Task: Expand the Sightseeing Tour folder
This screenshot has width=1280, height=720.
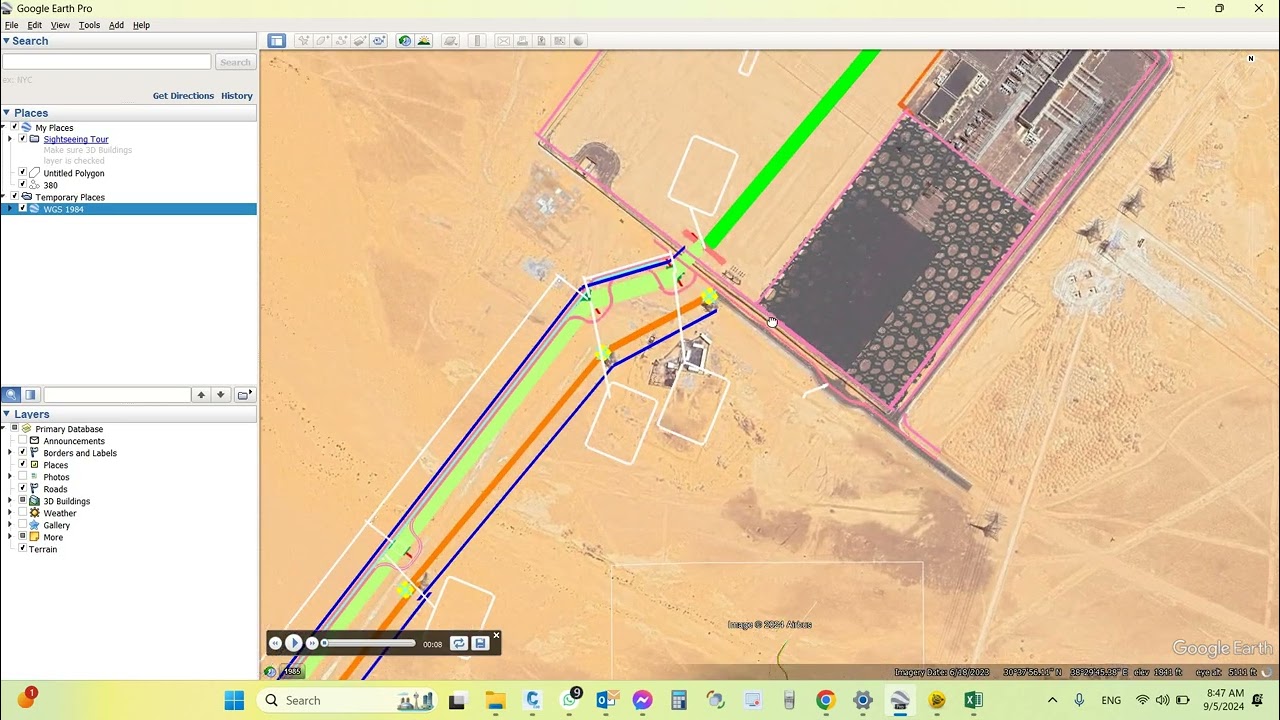Action: (x=10, y=139)
